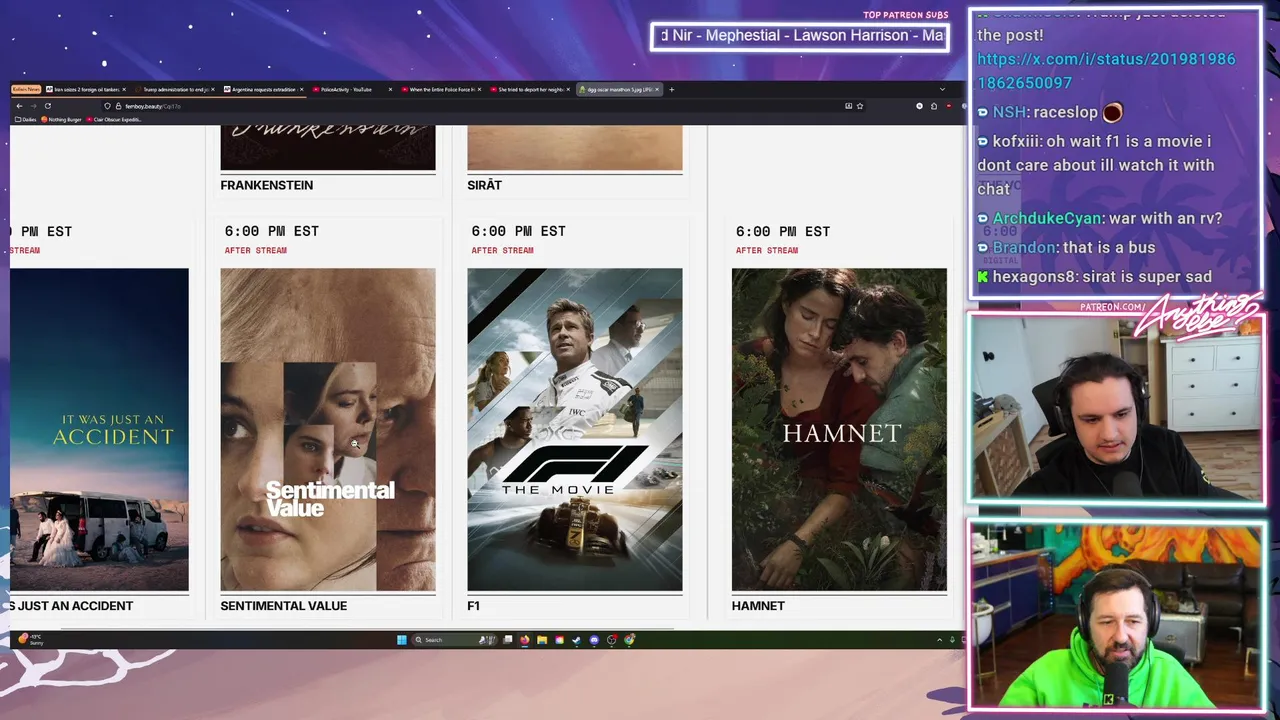Open Chrome from the taskbar
1280x720 pixels.
point(629,640)
